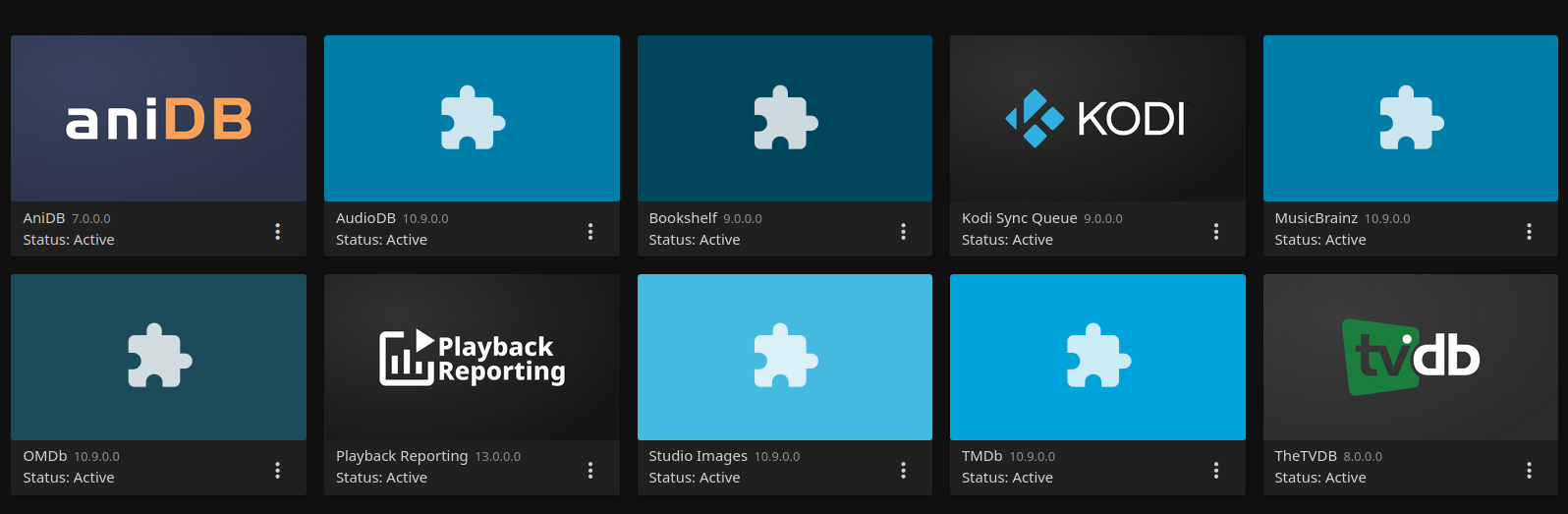Screen dimensions: 1568x514
Task: Click the Studio Images puzzle piece icon
Action: 786,357
